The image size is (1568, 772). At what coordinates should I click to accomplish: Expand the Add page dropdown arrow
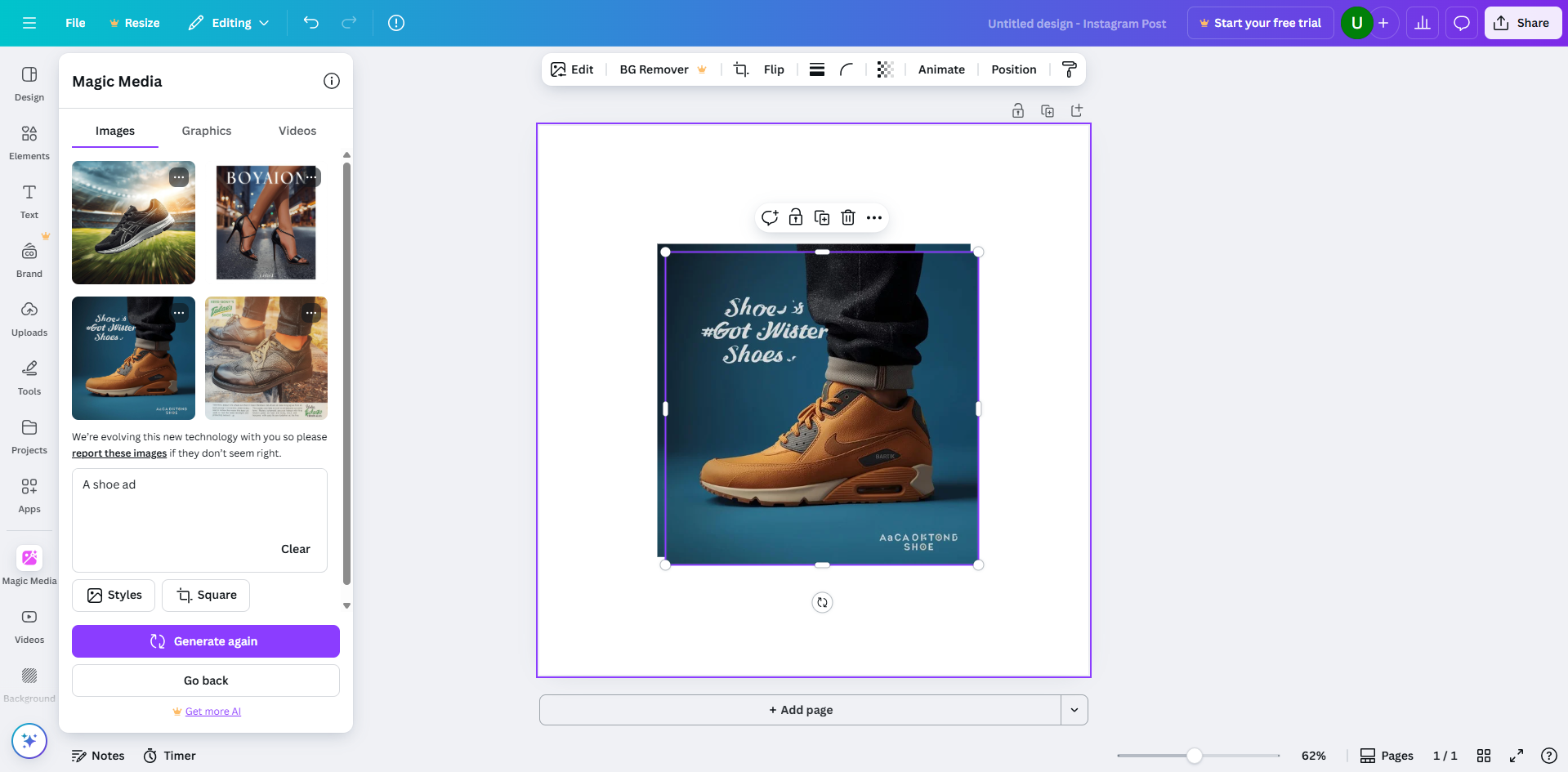1074,710
